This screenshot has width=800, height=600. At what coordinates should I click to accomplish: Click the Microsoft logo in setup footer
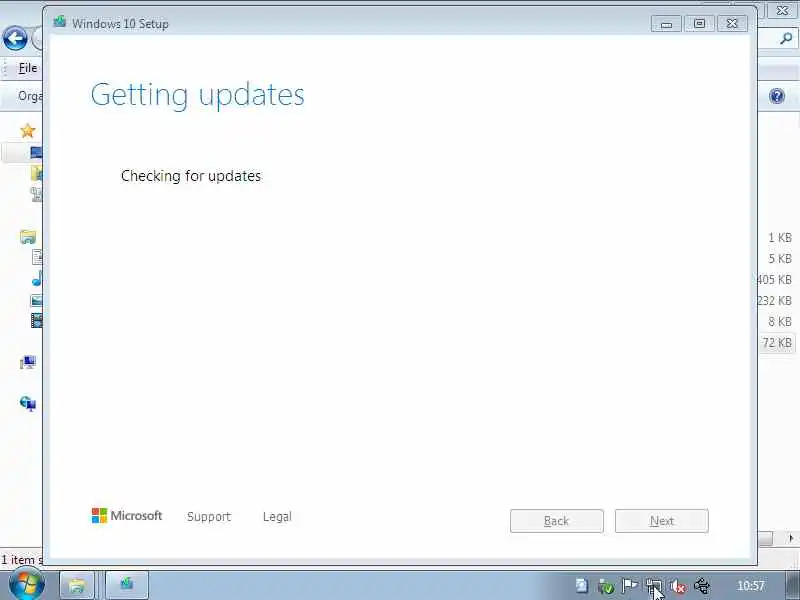pyautogui.click(x=127, y=516)
